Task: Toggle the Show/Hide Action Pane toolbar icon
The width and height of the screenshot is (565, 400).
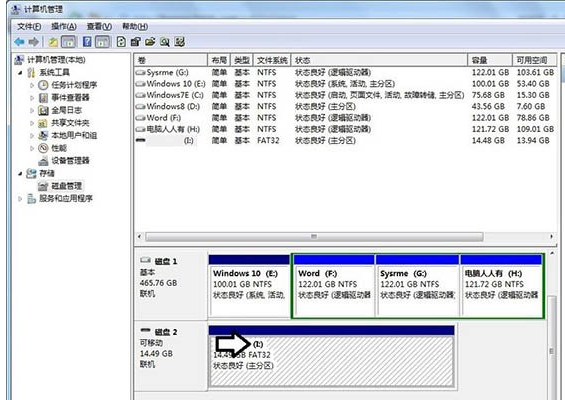Action: tap(102, 42)
